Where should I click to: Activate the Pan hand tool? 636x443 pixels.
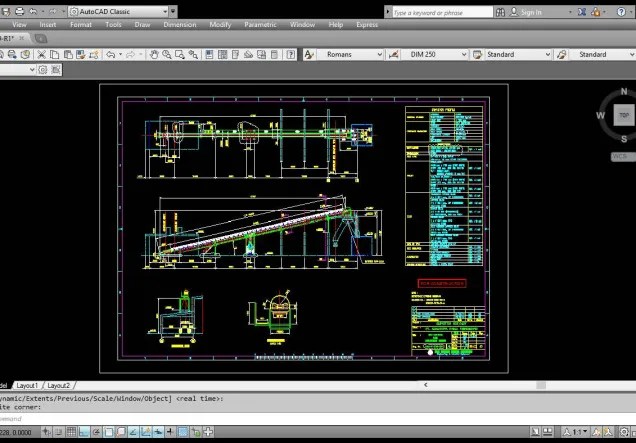[x=153, y=54]
